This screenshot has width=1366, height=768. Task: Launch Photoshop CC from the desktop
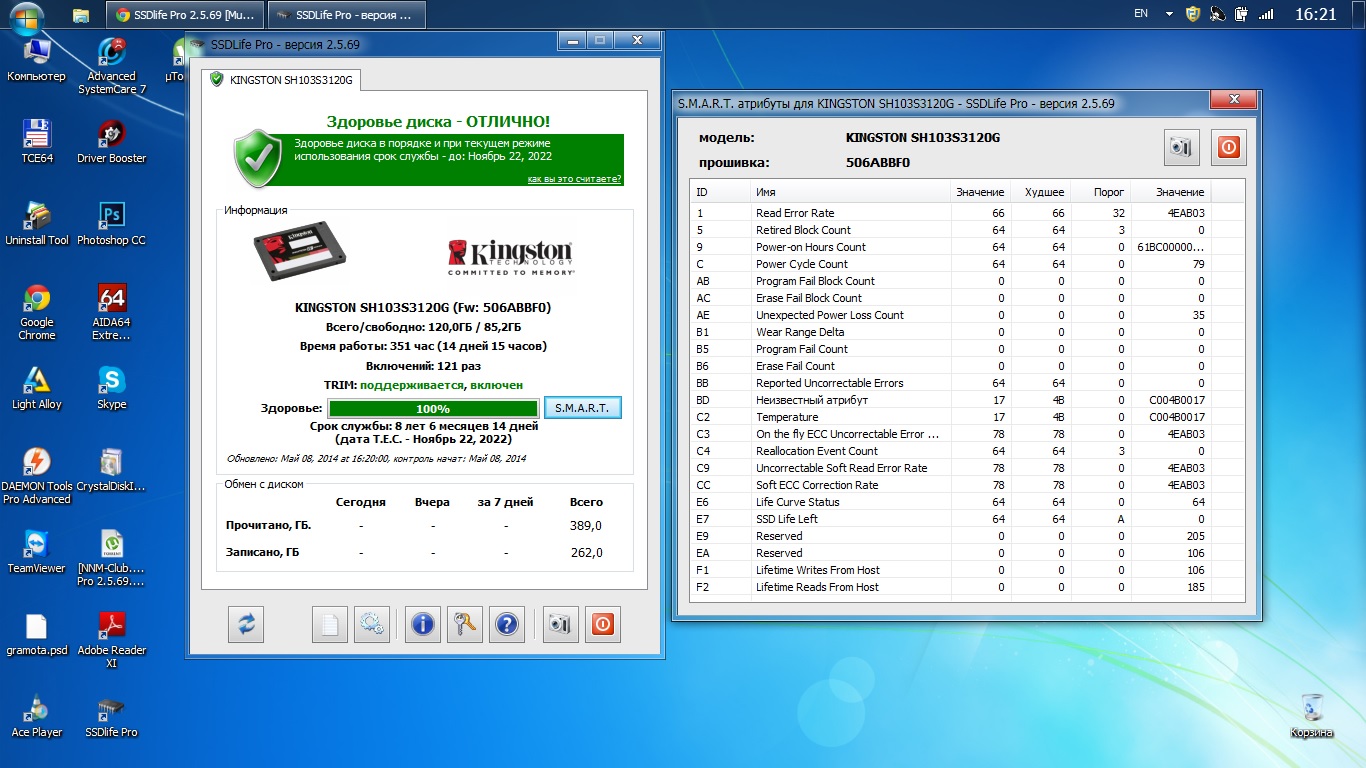(112, 225)
